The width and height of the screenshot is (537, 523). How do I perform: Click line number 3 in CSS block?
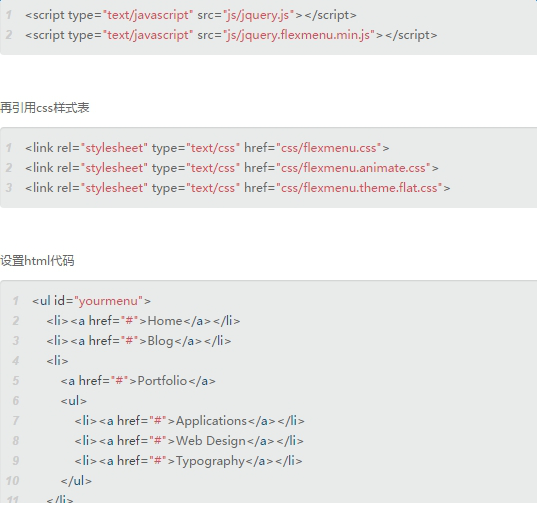click(9, 188)
